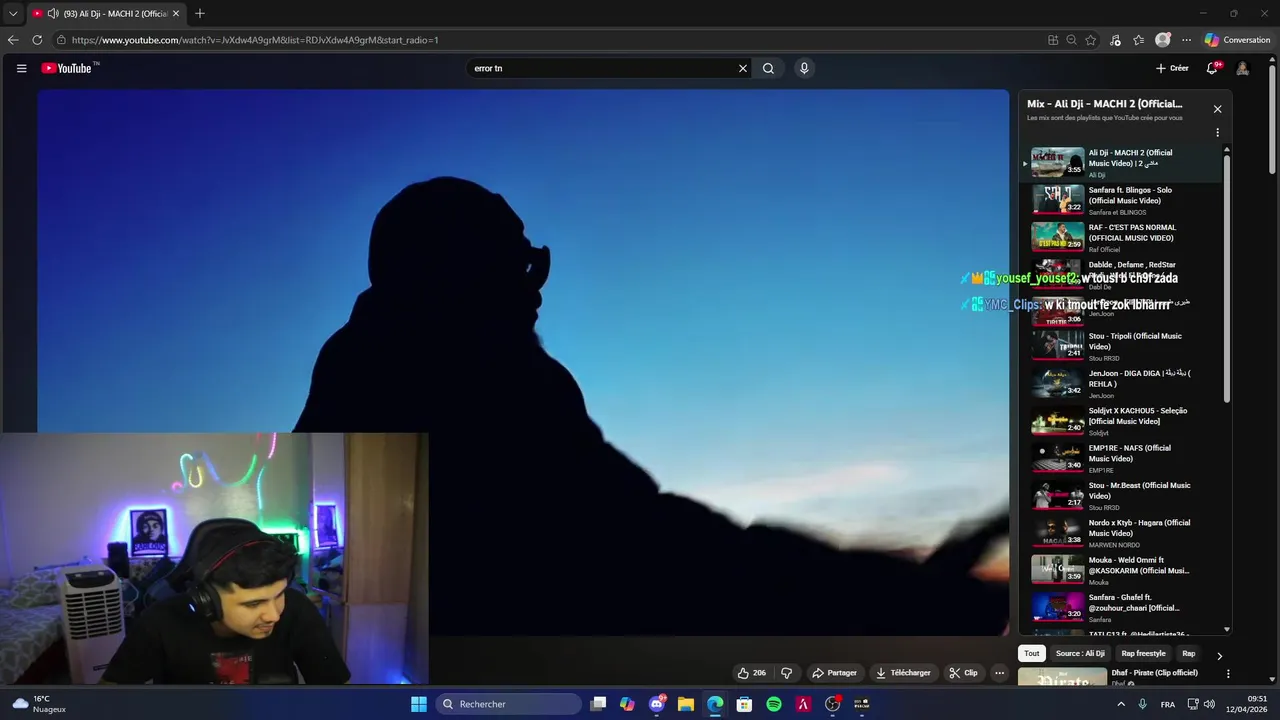Open more video actions menu
This screenshot has height=720, width=1280.
(999, 673)
